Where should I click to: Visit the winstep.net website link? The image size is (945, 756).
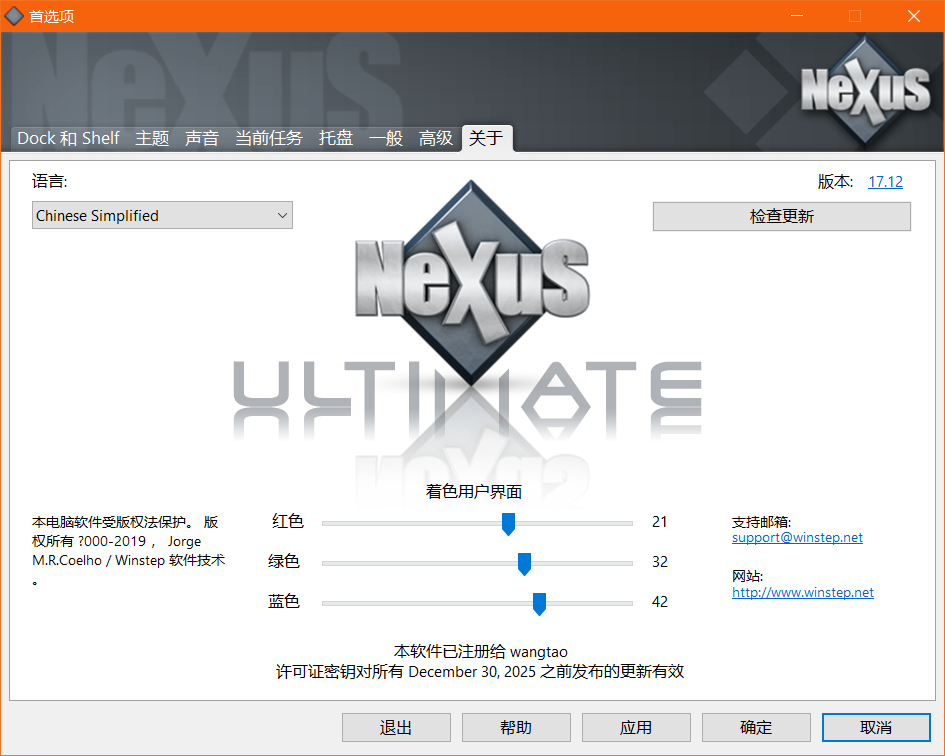pyautogui.click(x=802, y=595)
